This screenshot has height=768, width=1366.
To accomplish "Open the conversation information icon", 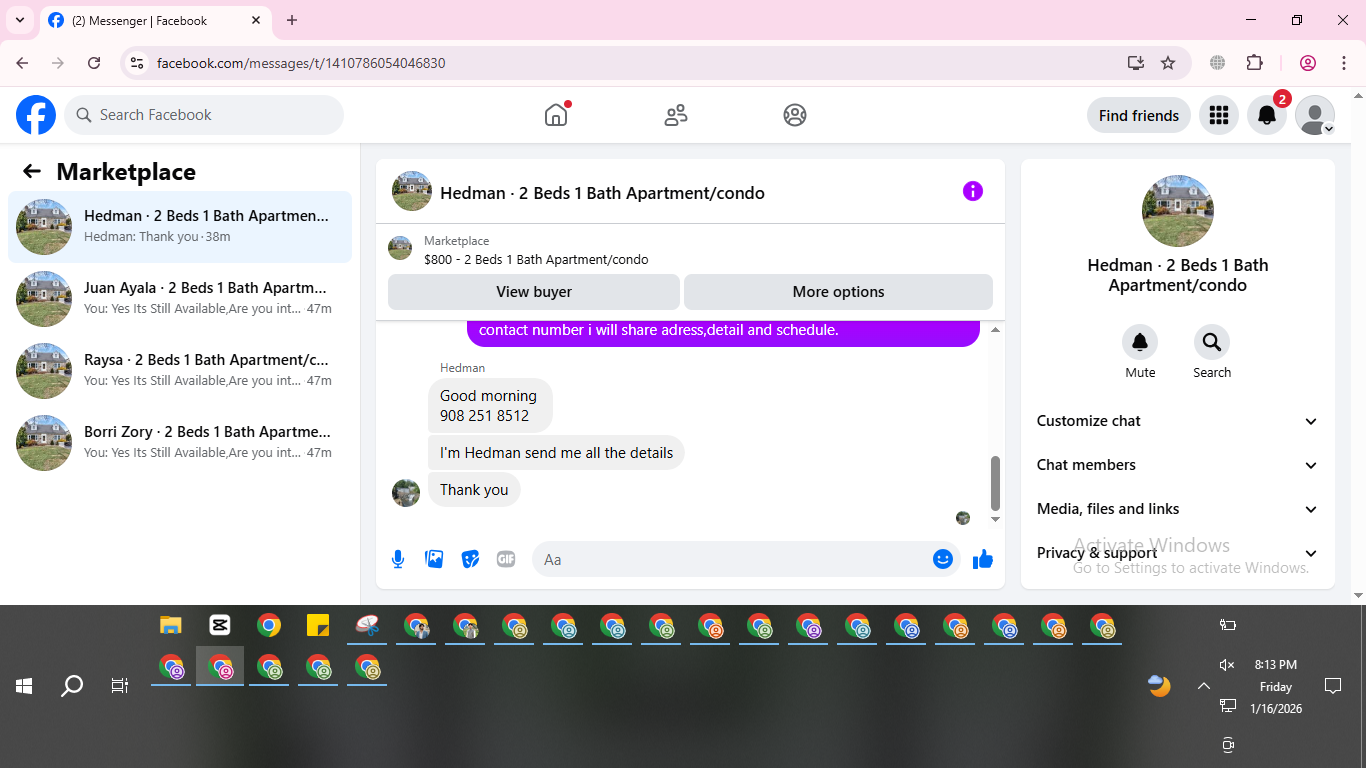I will pos(973,191).
